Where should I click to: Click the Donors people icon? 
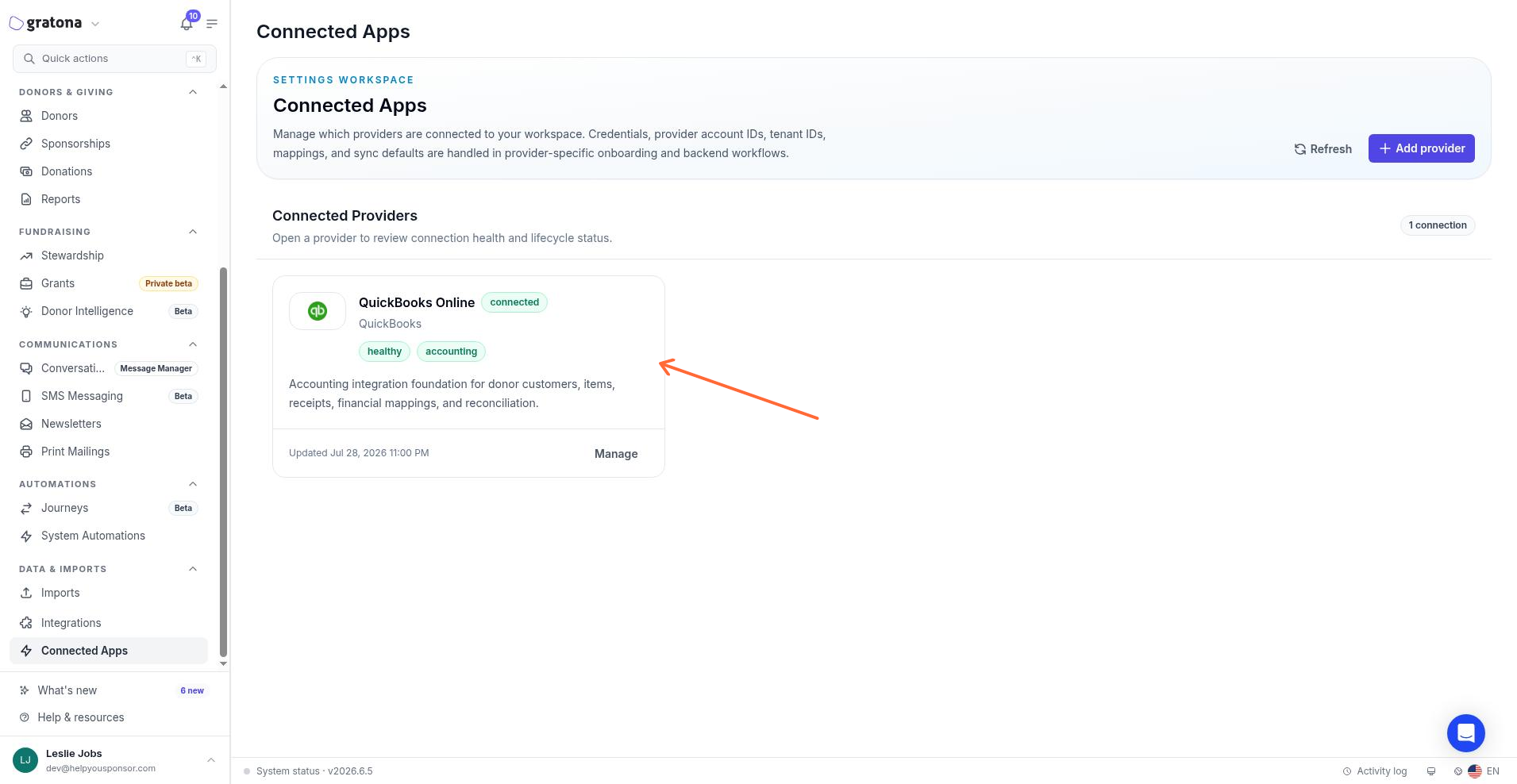click(x=26, y=116)
